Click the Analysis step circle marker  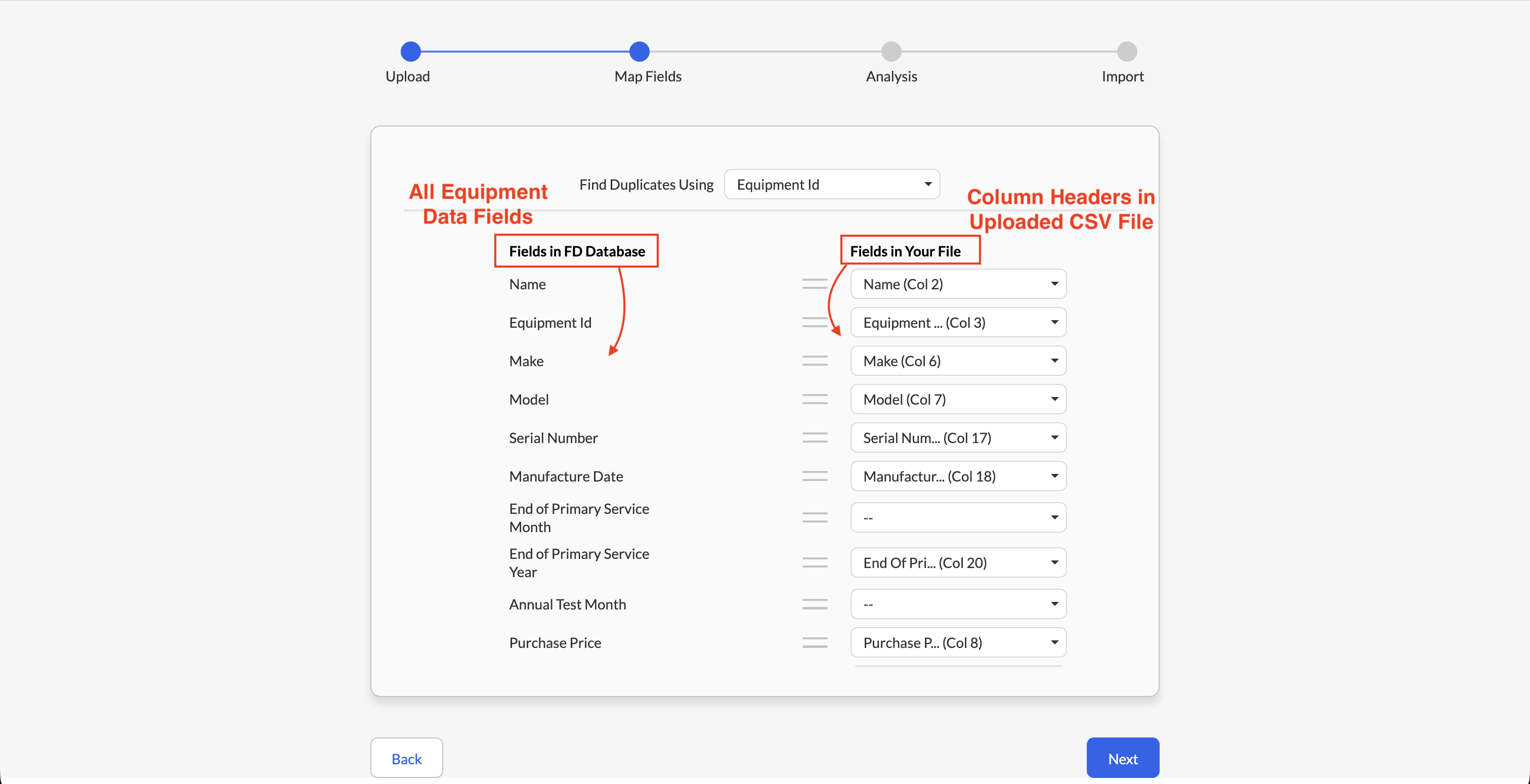point(891,52)
